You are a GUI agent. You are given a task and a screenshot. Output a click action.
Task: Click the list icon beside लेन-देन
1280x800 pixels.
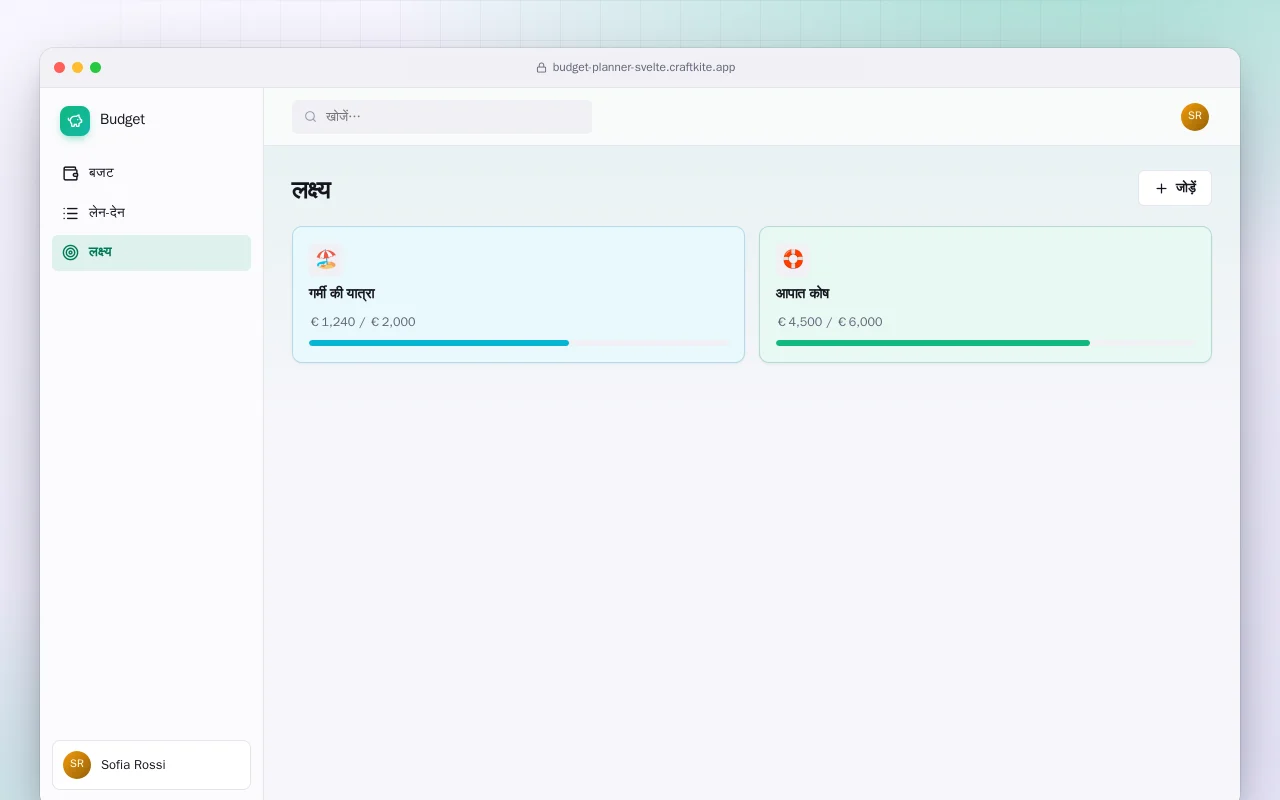point(70,213)
